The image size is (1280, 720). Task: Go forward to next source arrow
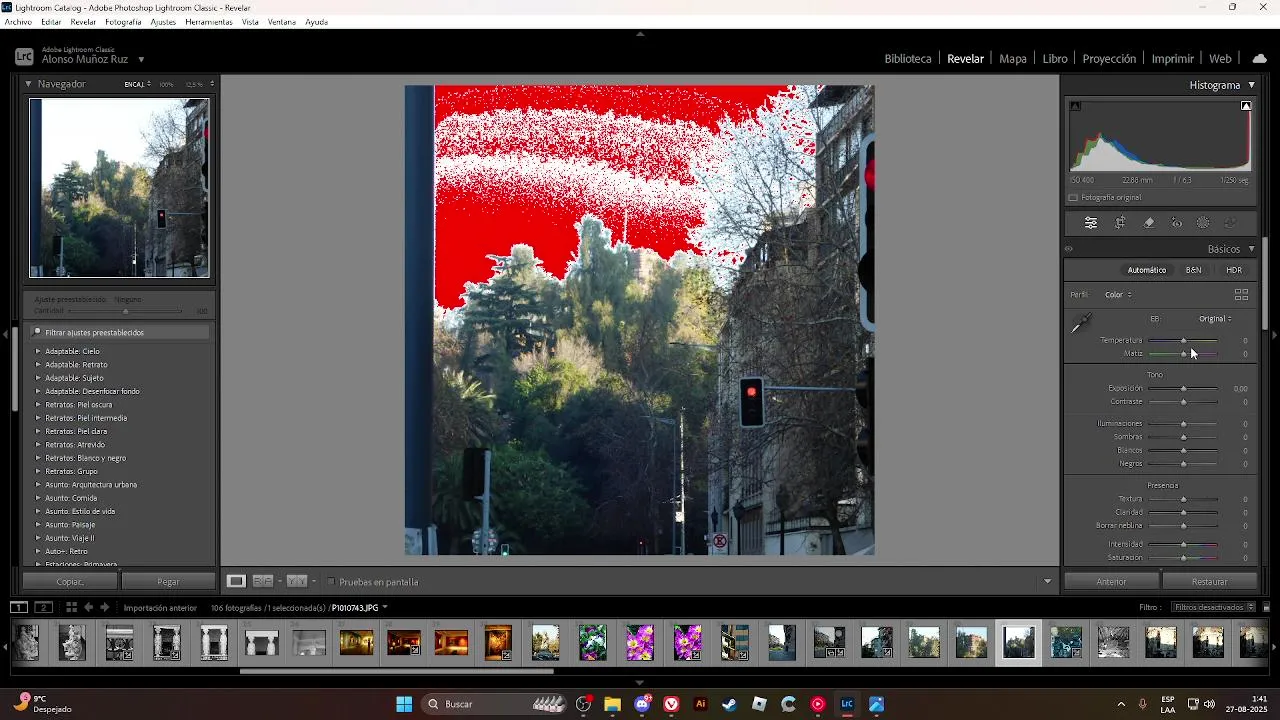click(x=104, y=607)
